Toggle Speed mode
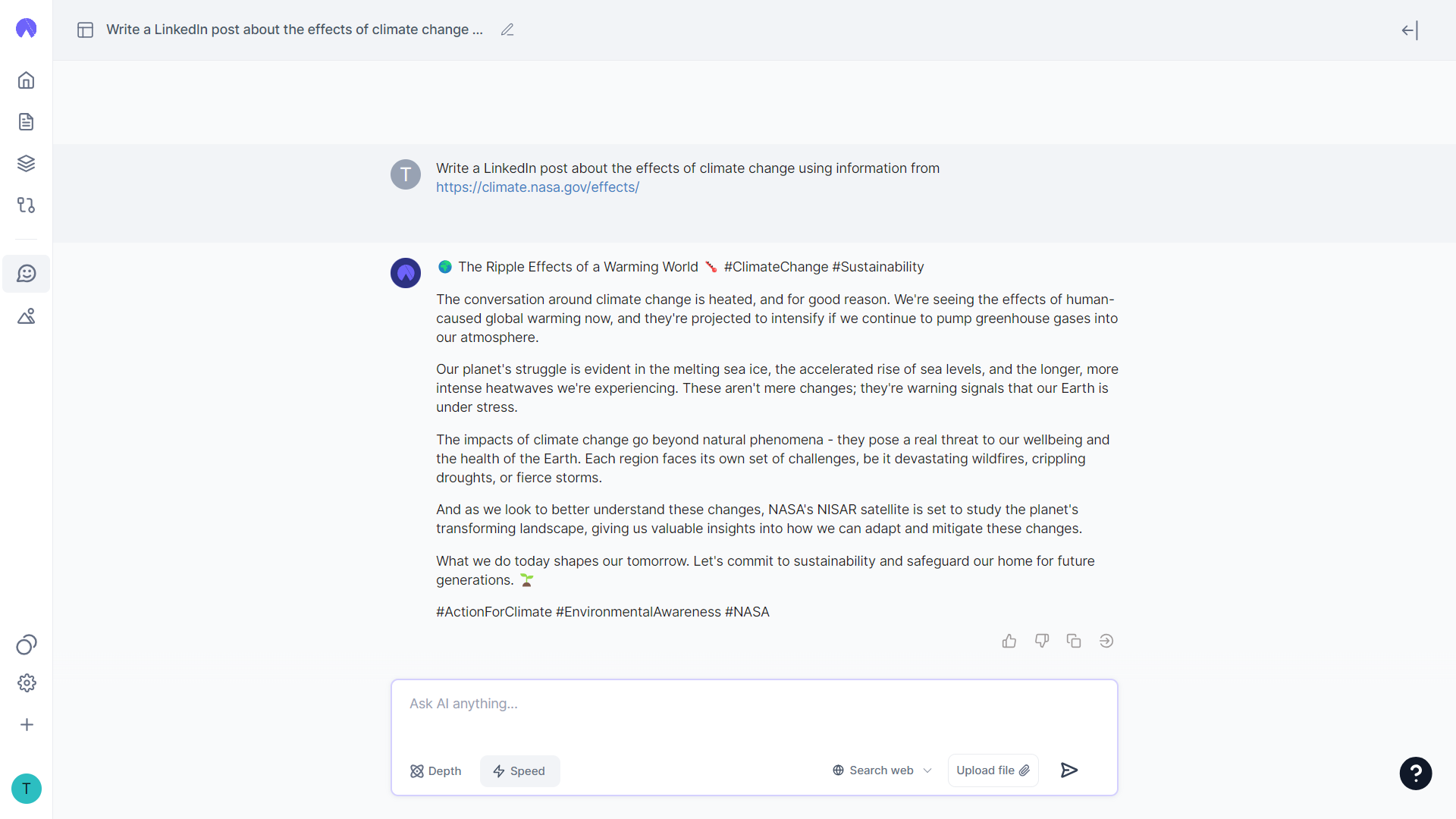The image size is (1456, 819). 519,771
